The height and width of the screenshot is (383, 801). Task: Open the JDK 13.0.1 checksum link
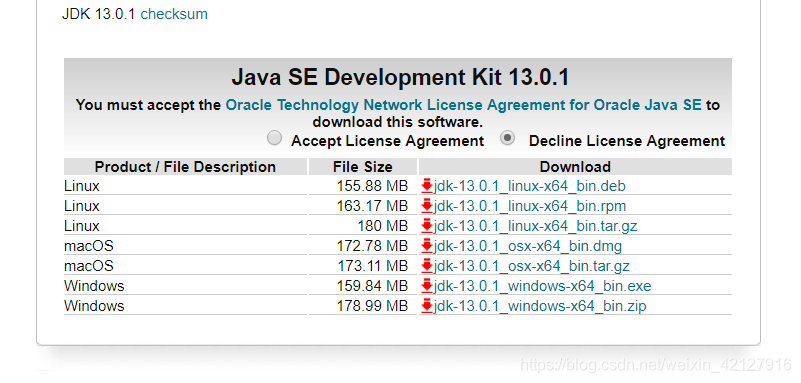click(x=174, y=14)
